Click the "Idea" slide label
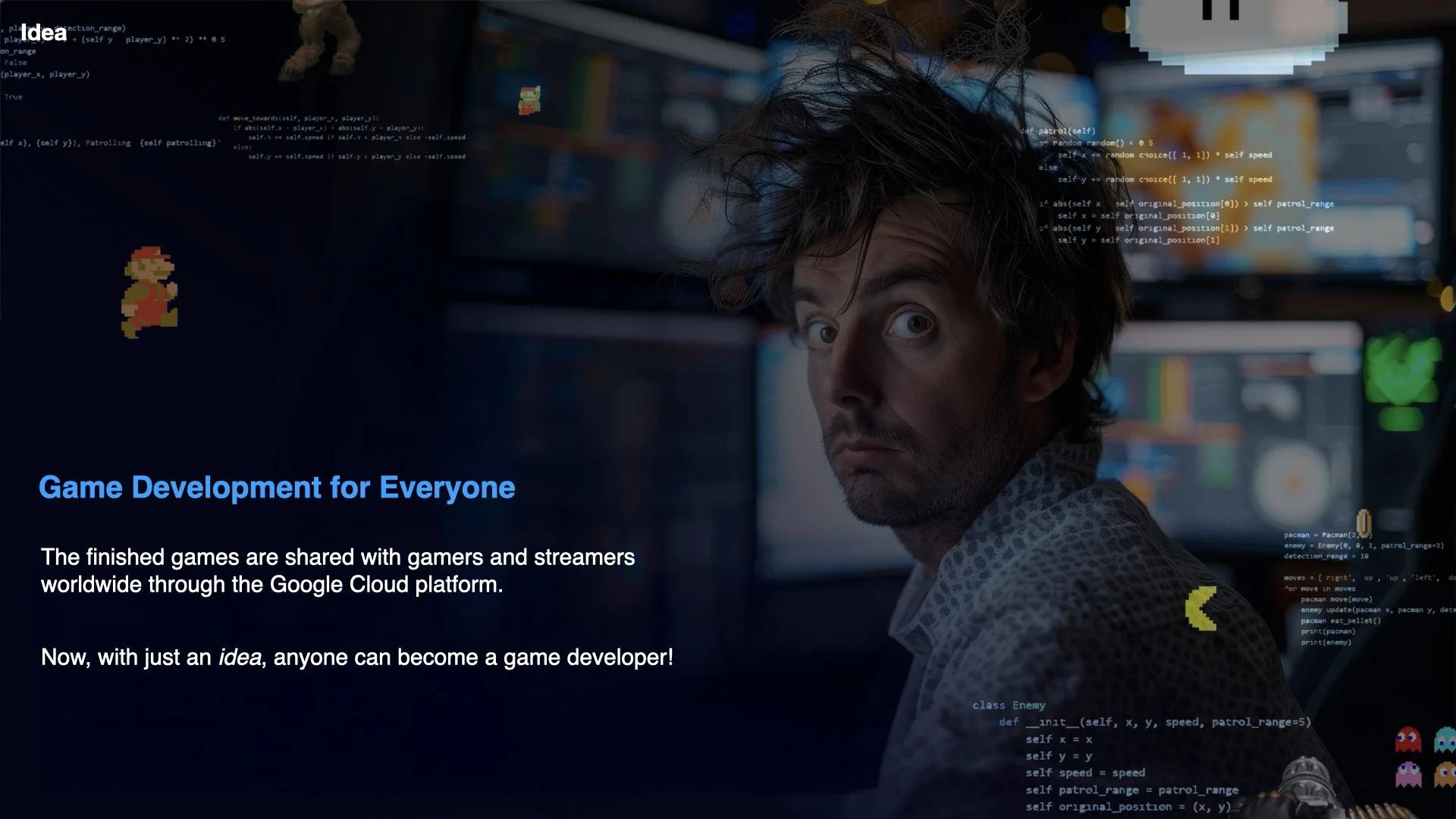1456x819 pixels. [x=43, y=33]
